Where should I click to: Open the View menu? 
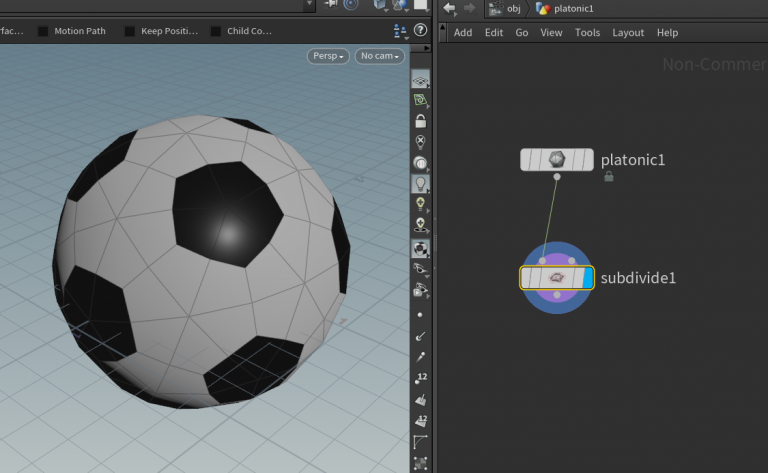click(551, 33)
